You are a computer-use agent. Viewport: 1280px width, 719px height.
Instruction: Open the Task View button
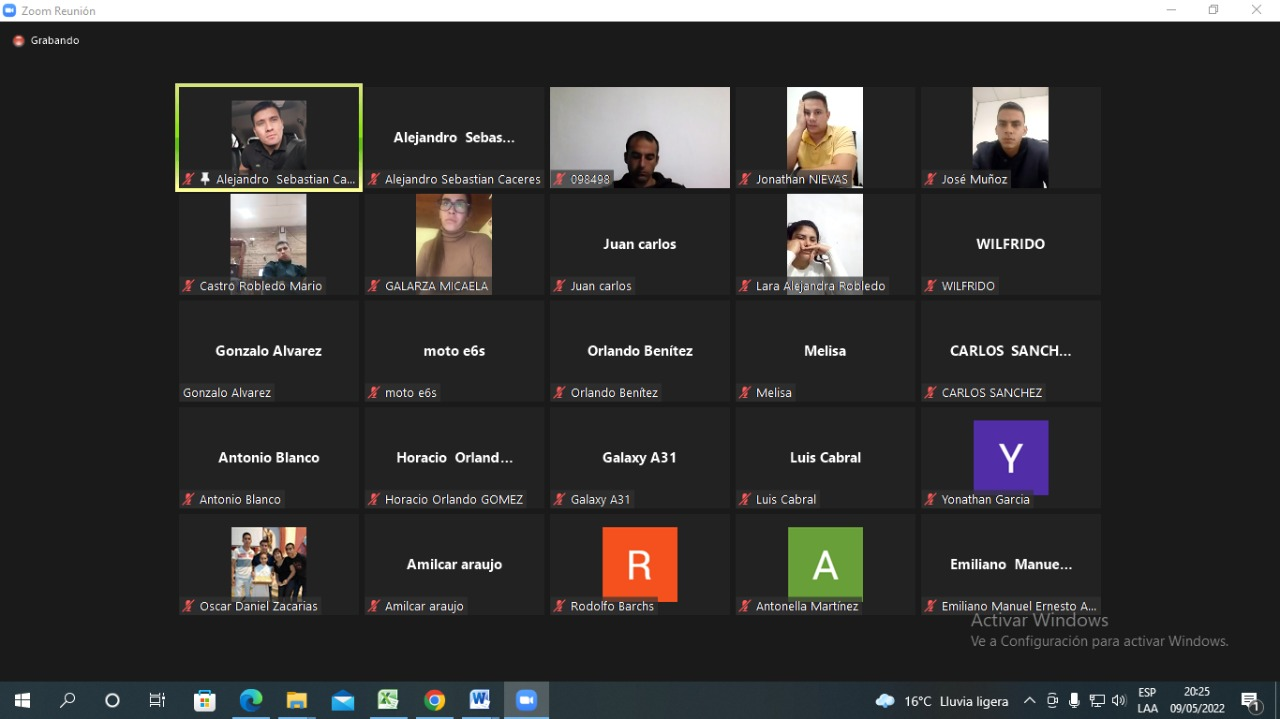157,700
